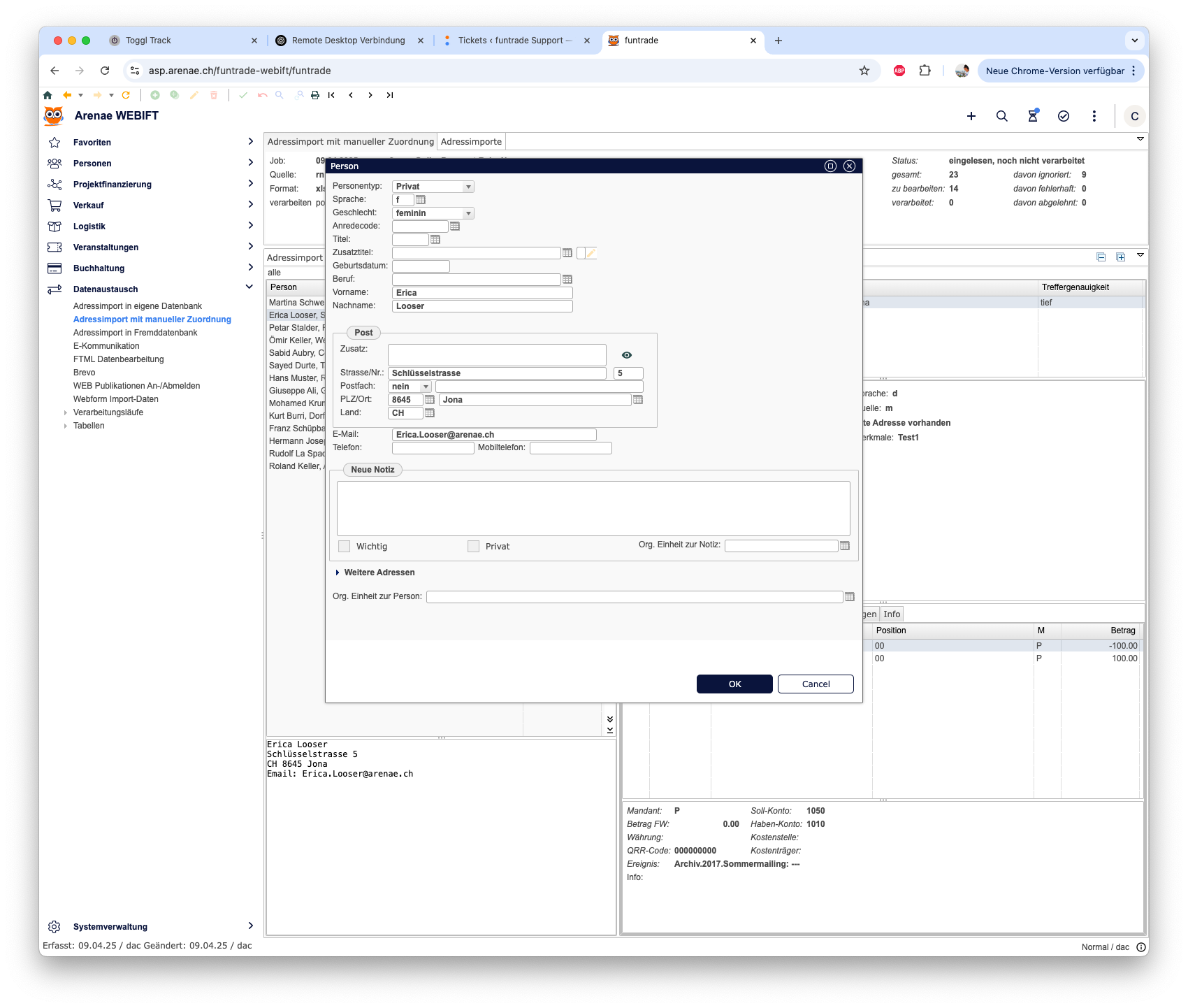1188x1008 pixels.
Task: Click the home icon in the toolbar
Action: [x=48, y=95]
